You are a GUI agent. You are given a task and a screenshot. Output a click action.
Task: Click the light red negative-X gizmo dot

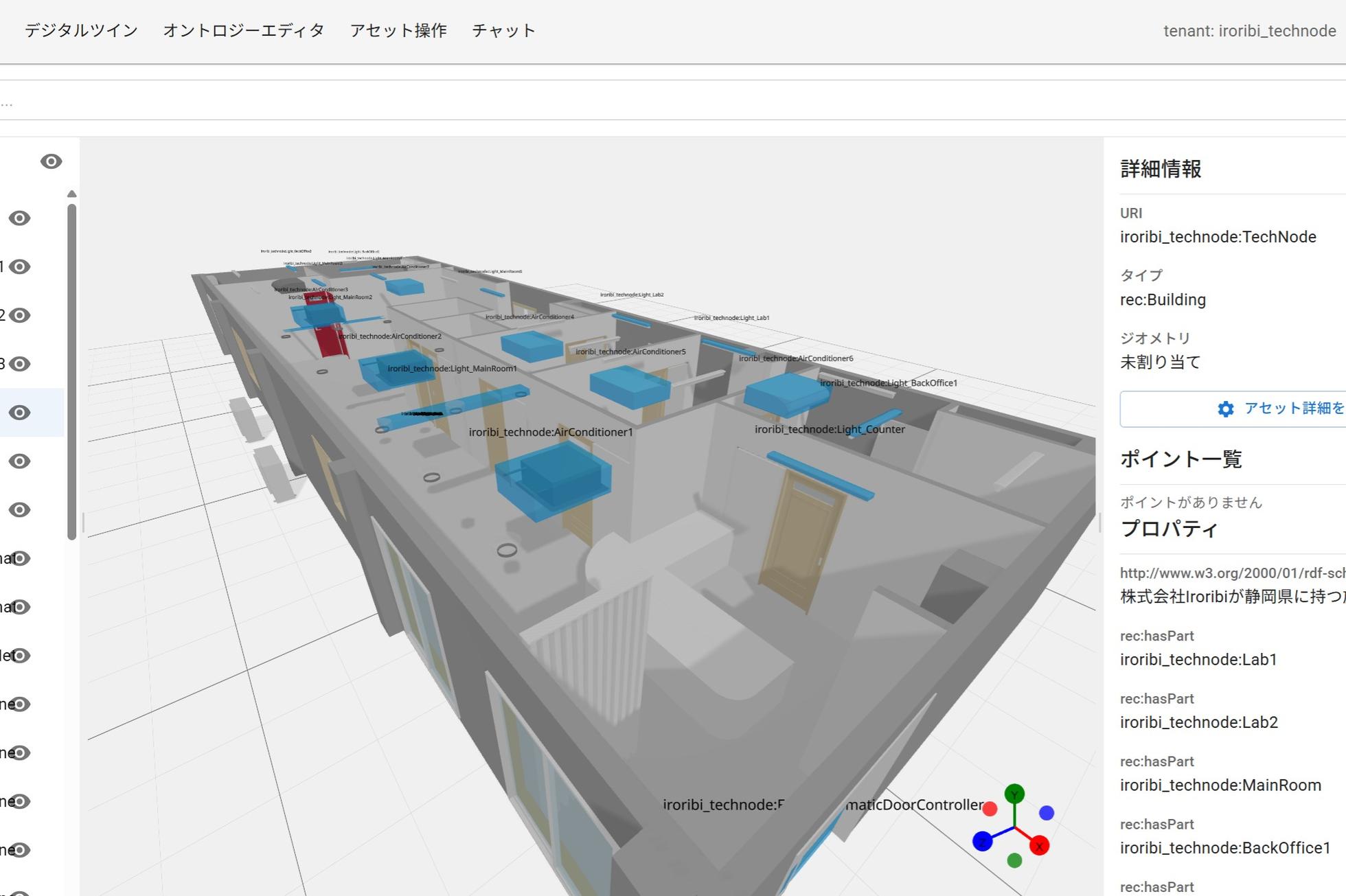pos(990,809)
